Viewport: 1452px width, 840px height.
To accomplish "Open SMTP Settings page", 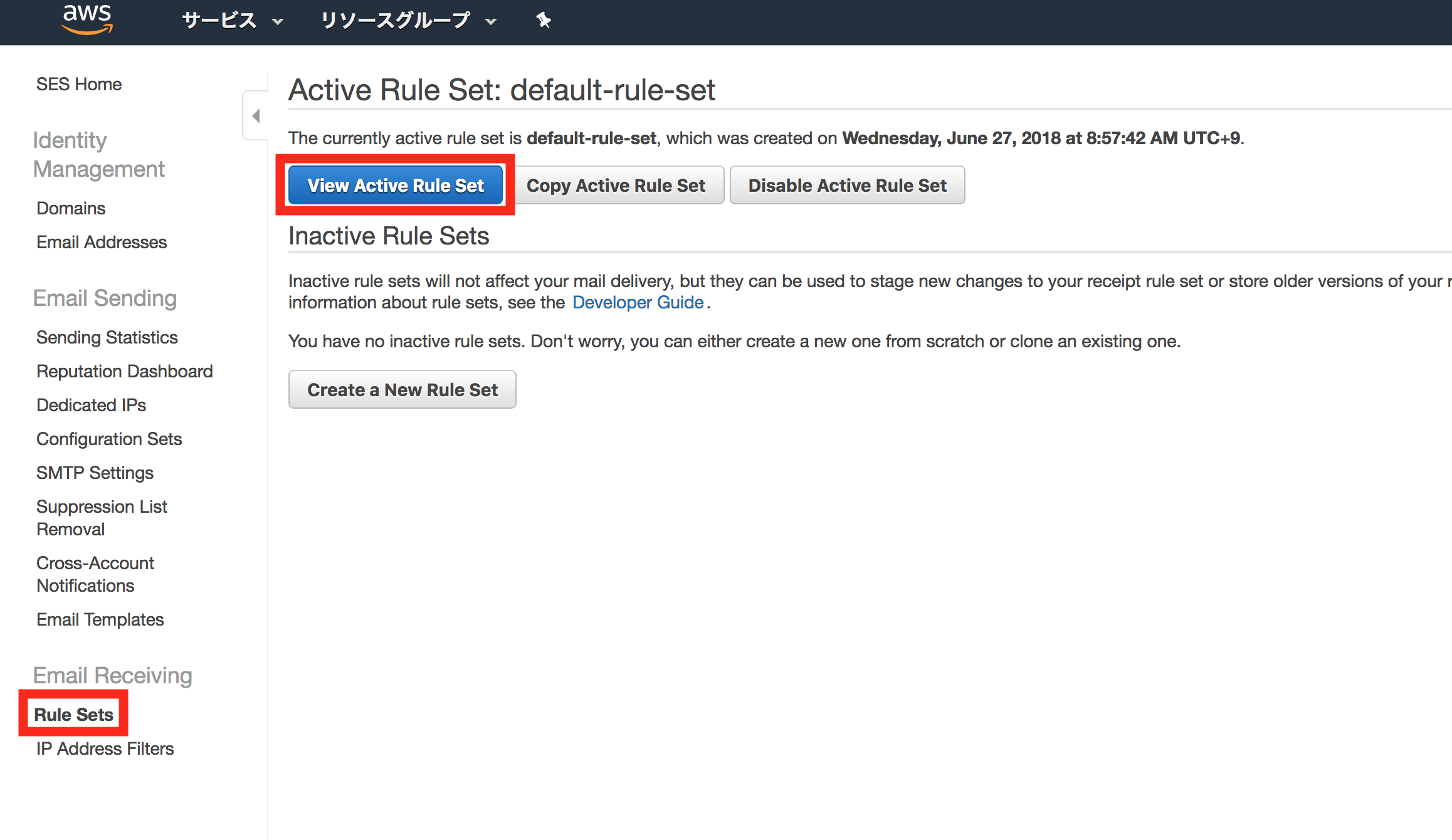I will 95,473.
